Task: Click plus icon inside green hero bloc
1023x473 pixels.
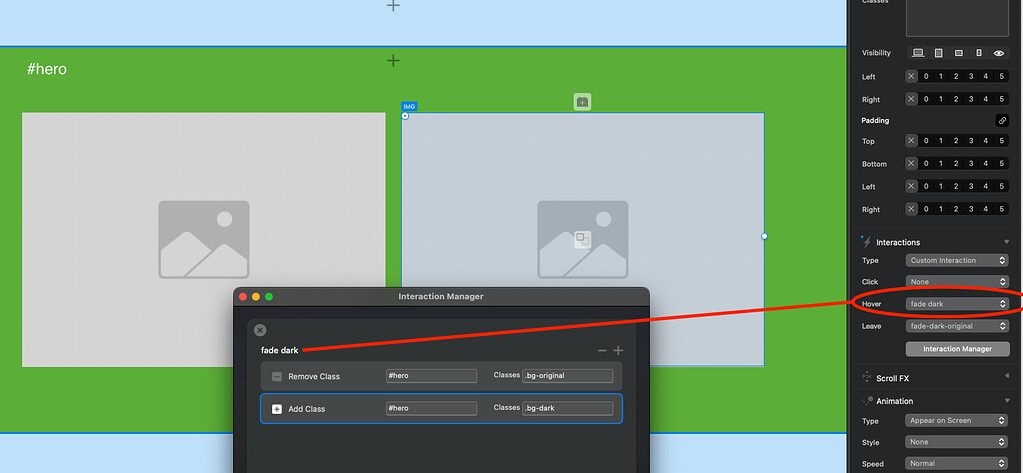Action: (393, 61)
